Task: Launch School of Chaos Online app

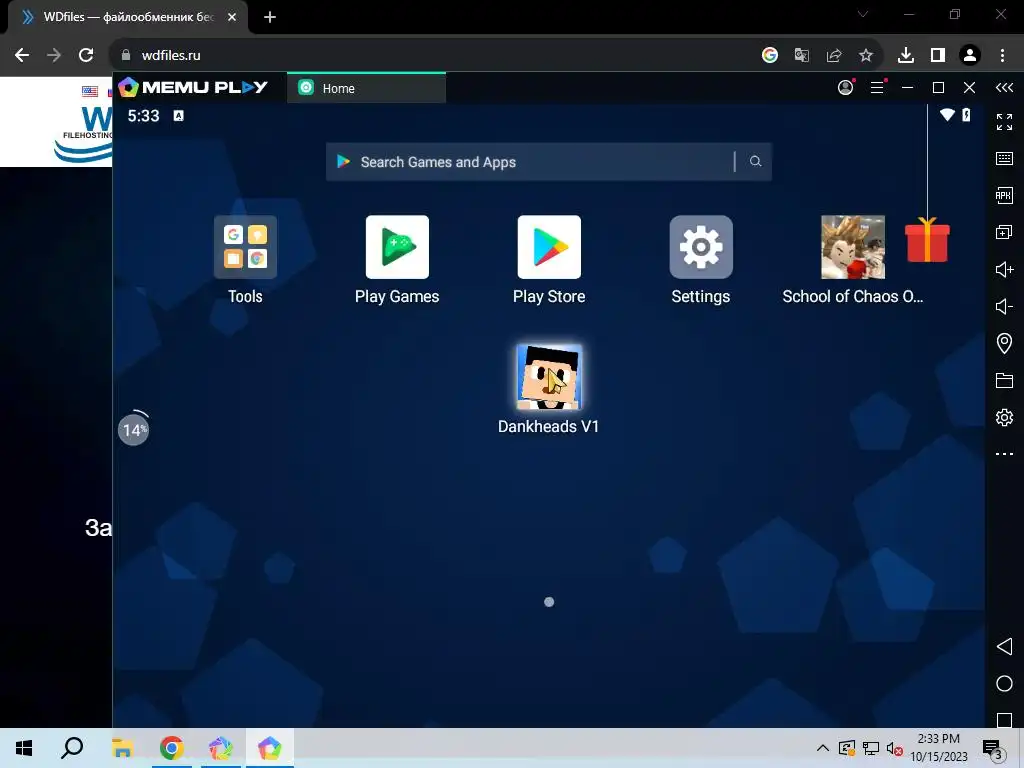Action: click(853, 247)
